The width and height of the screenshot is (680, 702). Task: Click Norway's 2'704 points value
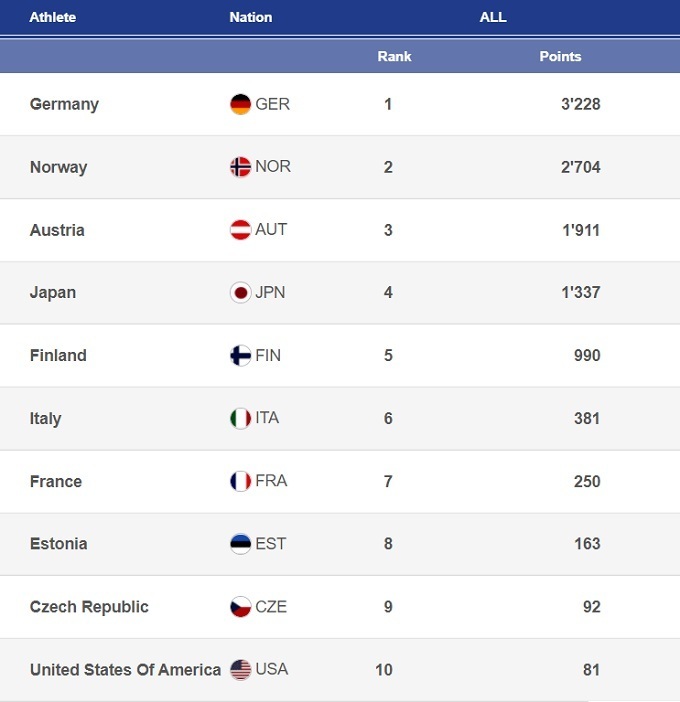(x=580, y=167)
